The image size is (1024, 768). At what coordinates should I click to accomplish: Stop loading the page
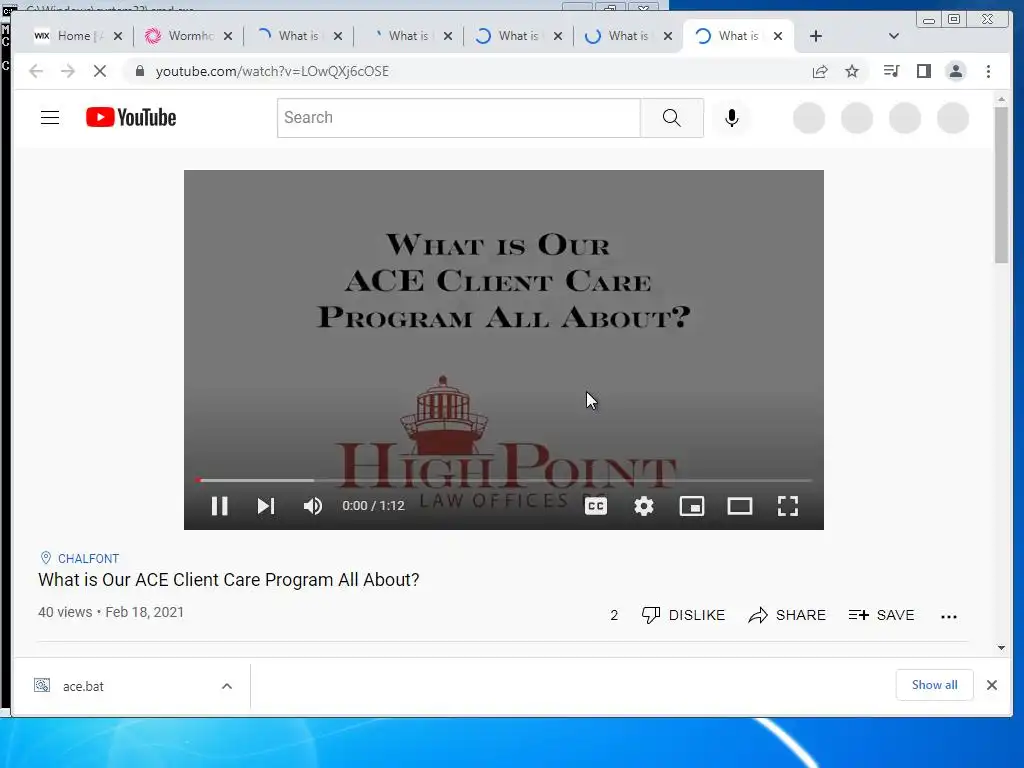coord(100,71)
